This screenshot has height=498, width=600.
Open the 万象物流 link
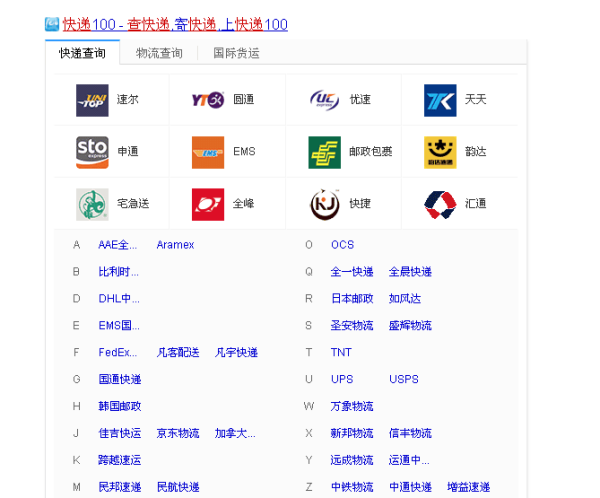click(352, 406)
